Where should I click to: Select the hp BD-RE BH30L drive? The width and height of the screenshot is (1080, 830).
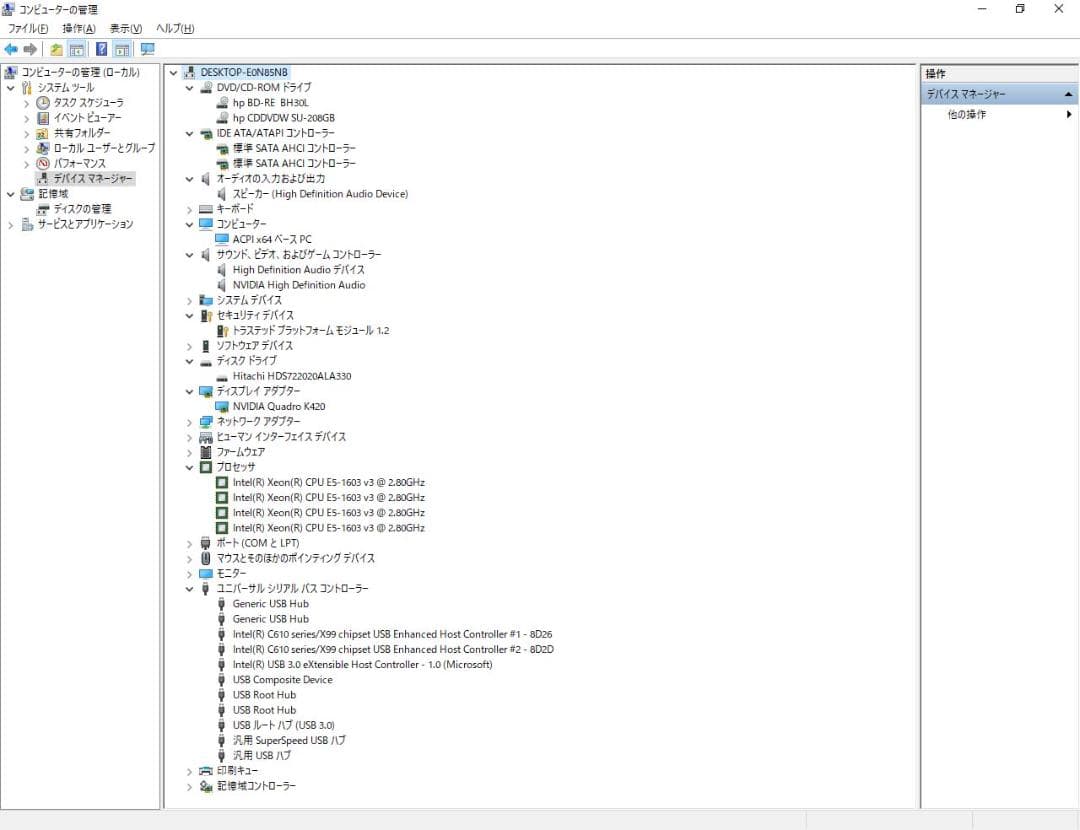[x=270, y=103]
